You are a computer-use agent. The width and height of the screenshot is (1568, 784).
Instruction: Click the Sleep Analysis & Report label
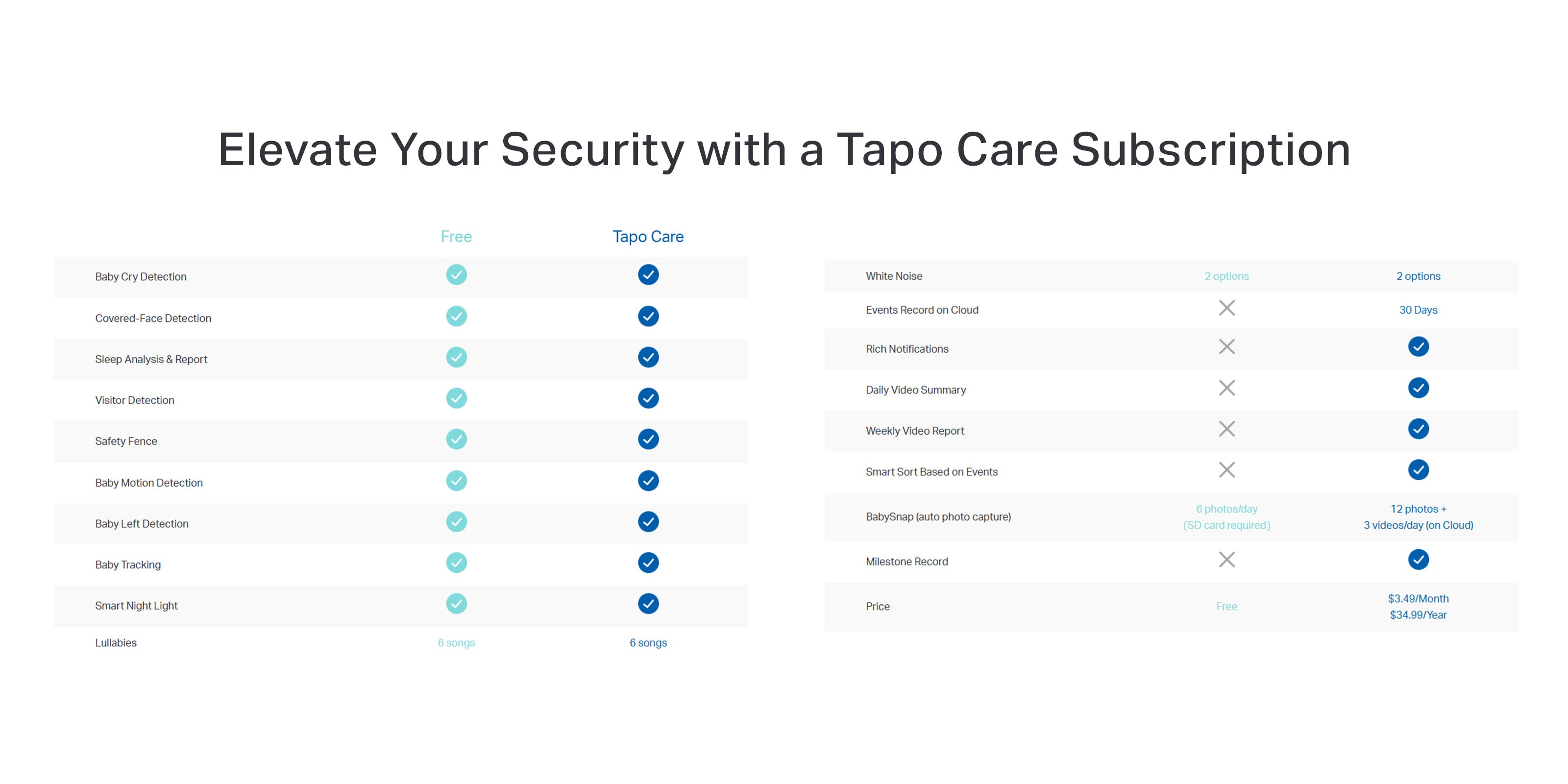point(151,359)
